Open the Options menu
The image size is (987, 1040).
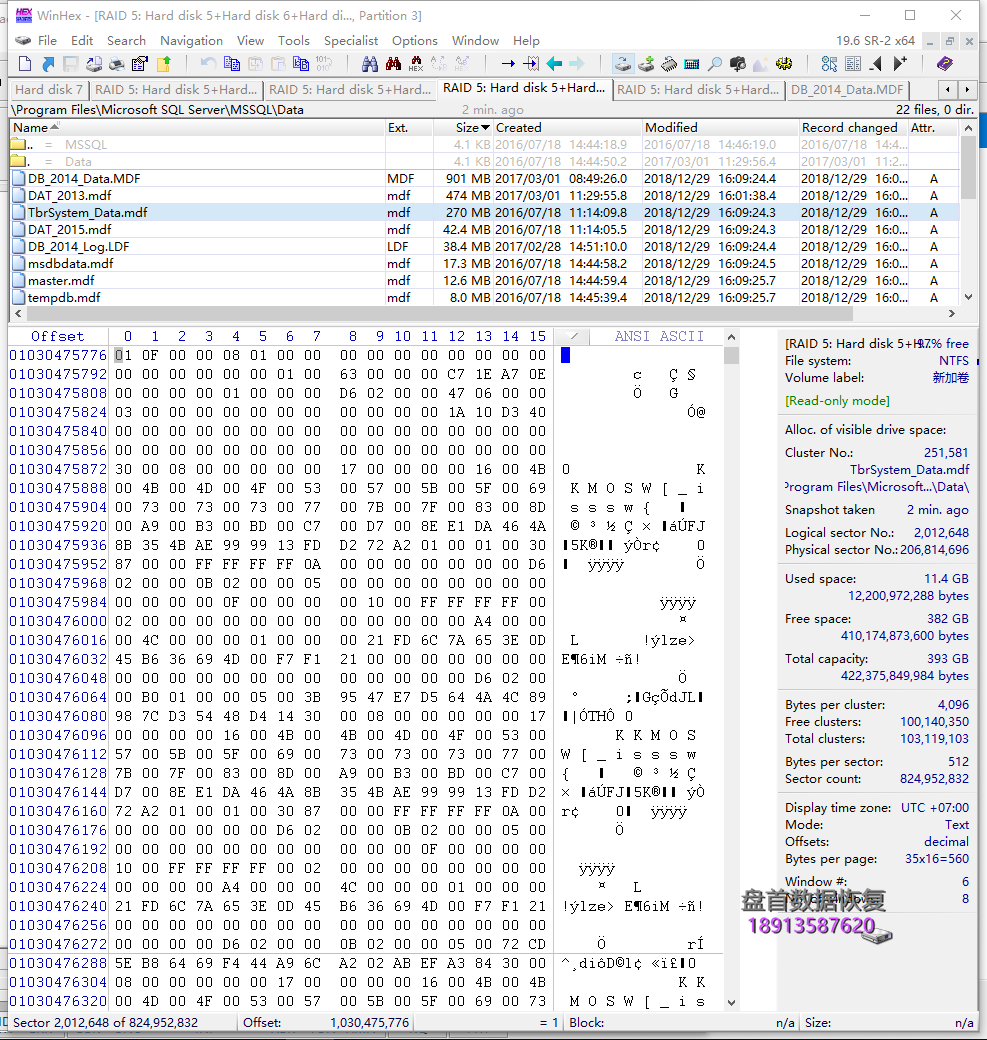point(415,40)
